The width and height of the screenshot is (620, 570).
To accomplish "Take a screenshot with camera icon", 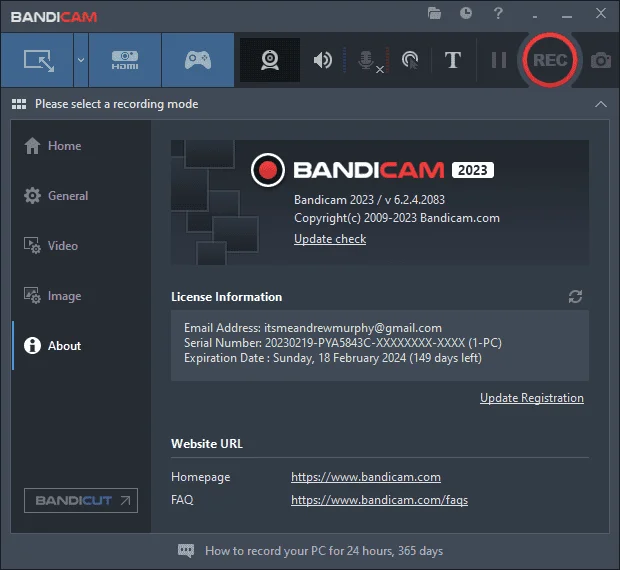I will (601, 60).
